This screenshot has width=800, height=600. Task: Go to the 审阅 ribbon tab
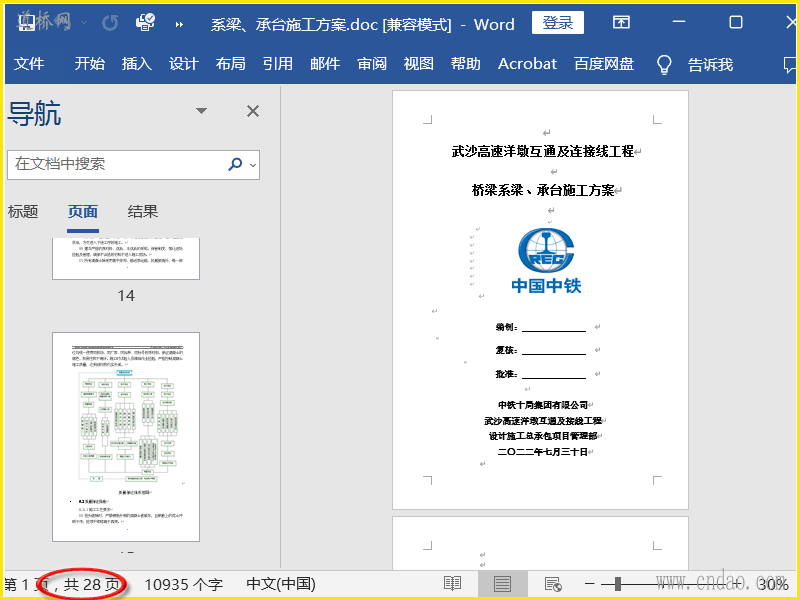pyautogui.click(x=372, y=64)
